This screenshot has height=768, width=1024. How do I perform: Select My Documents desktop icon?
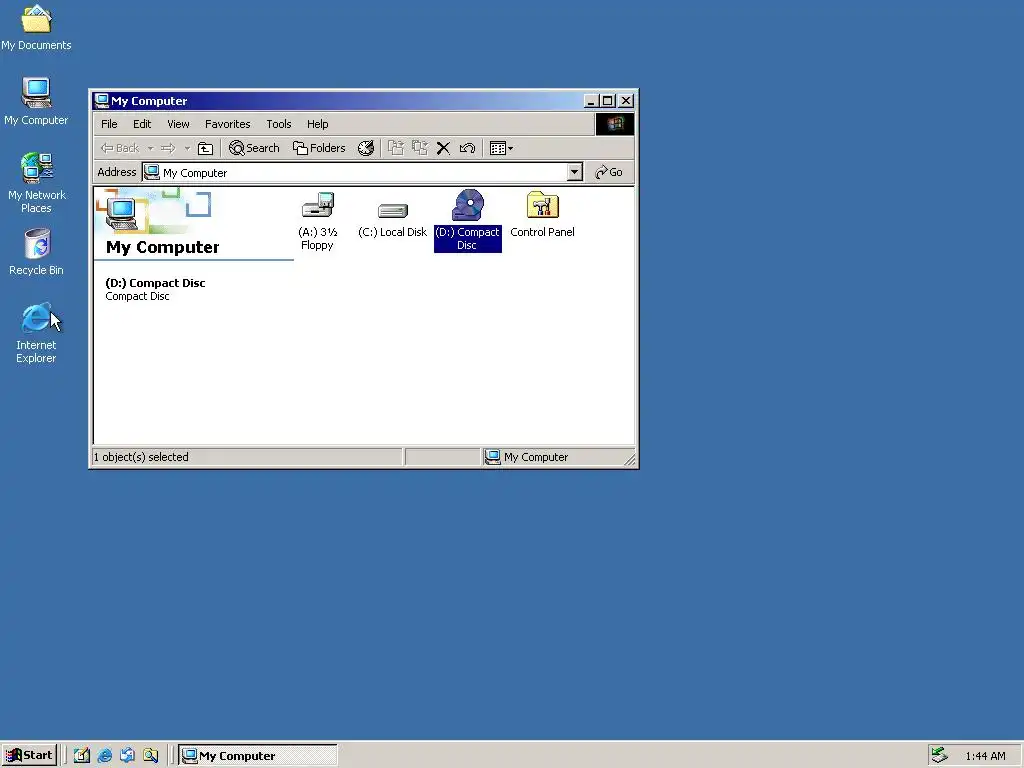point(36,27)
